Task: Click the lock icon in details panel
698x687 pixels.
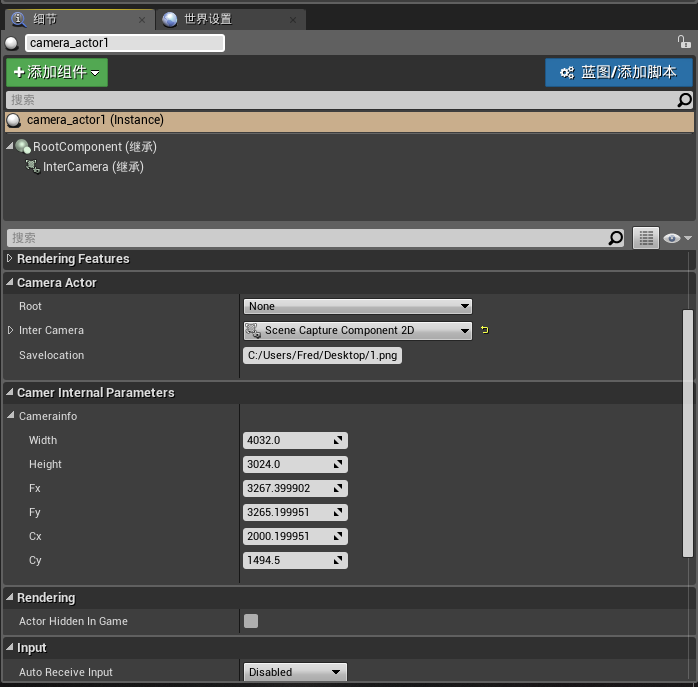Action: click(684, 42)
